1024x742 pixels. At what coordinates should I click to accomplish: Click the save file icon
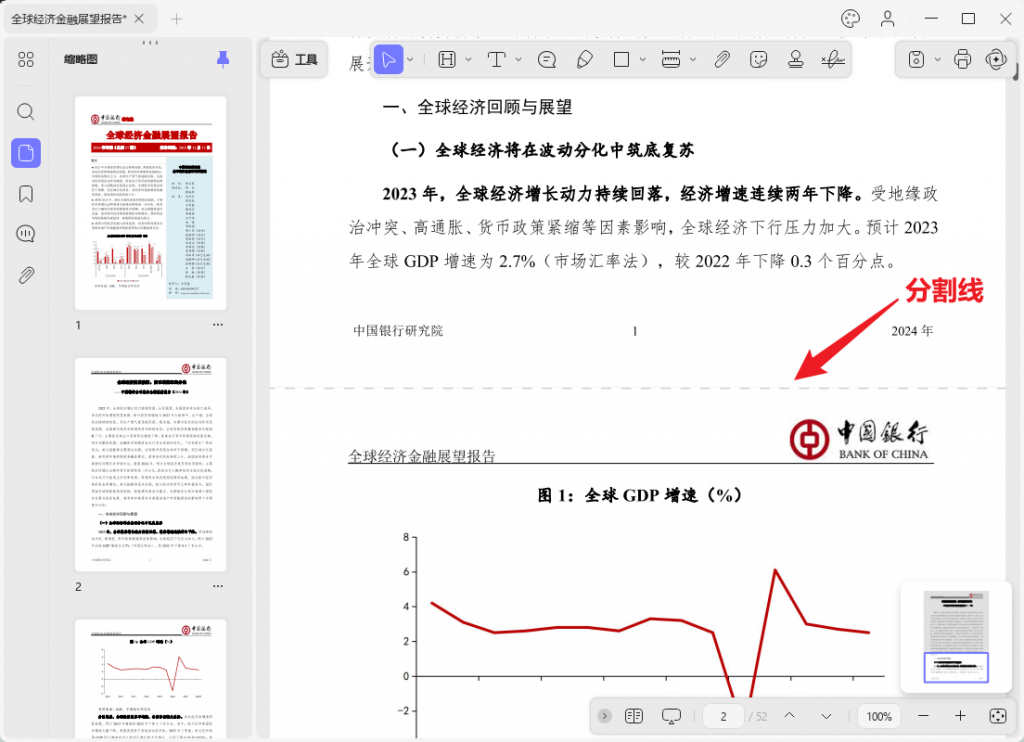tap(916, 59)
